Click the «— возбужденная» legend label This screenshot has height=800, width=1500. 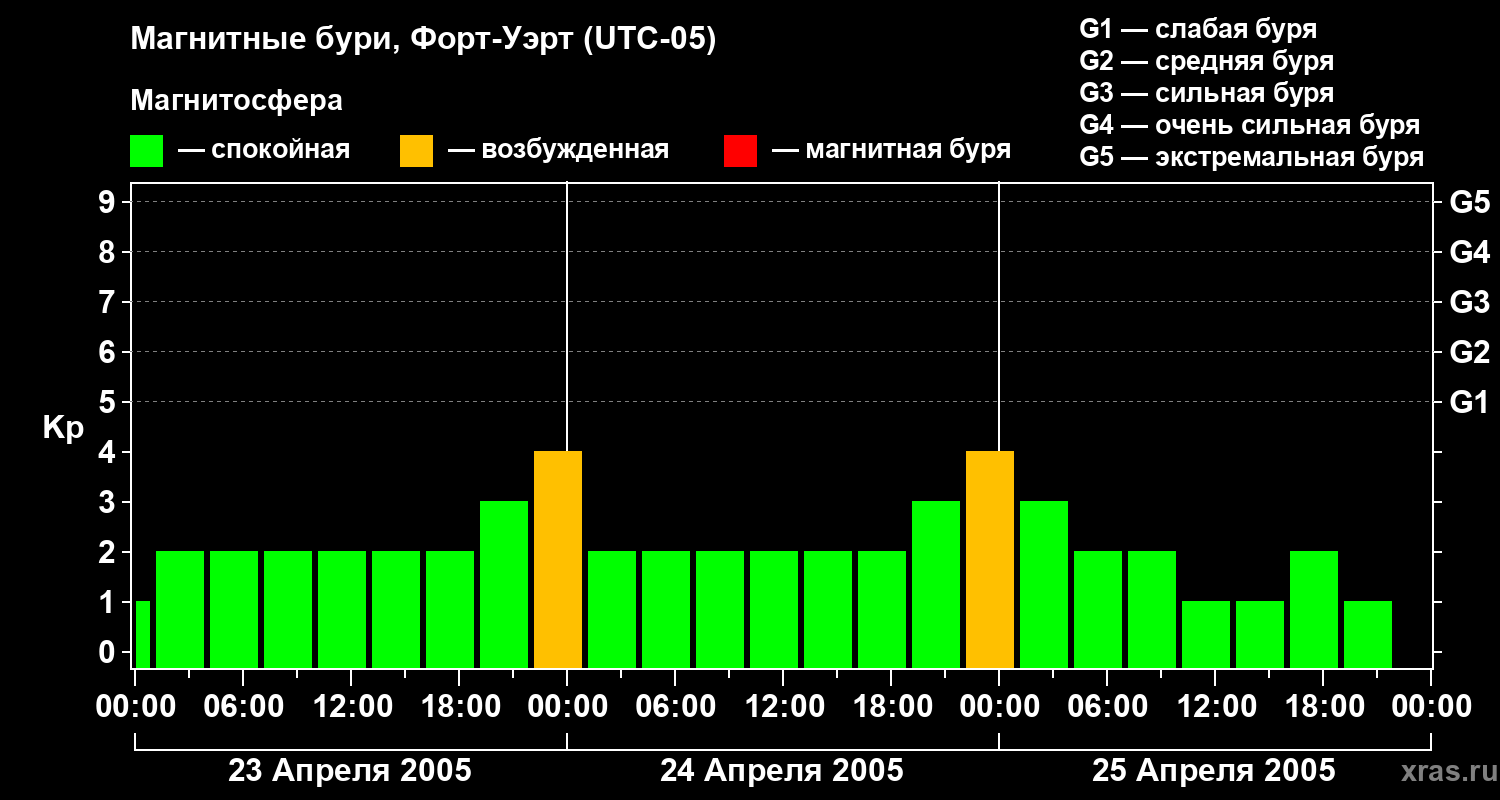point(558,150)
